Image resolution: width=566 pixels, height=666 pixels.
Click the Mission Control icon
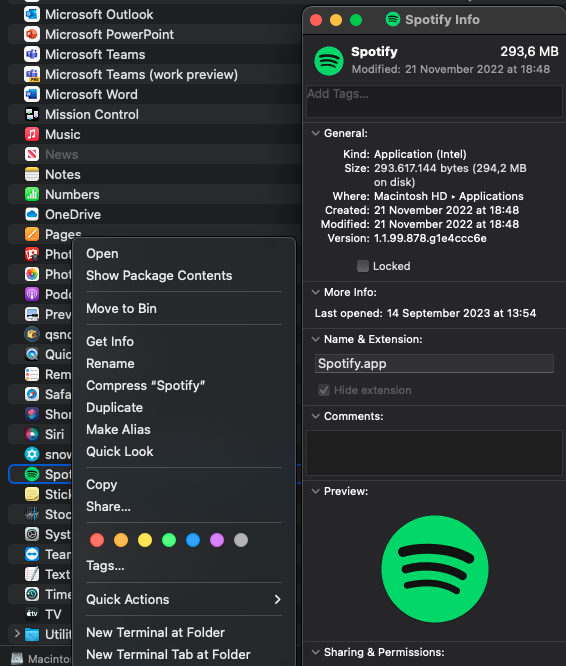[x=32, y=114]
